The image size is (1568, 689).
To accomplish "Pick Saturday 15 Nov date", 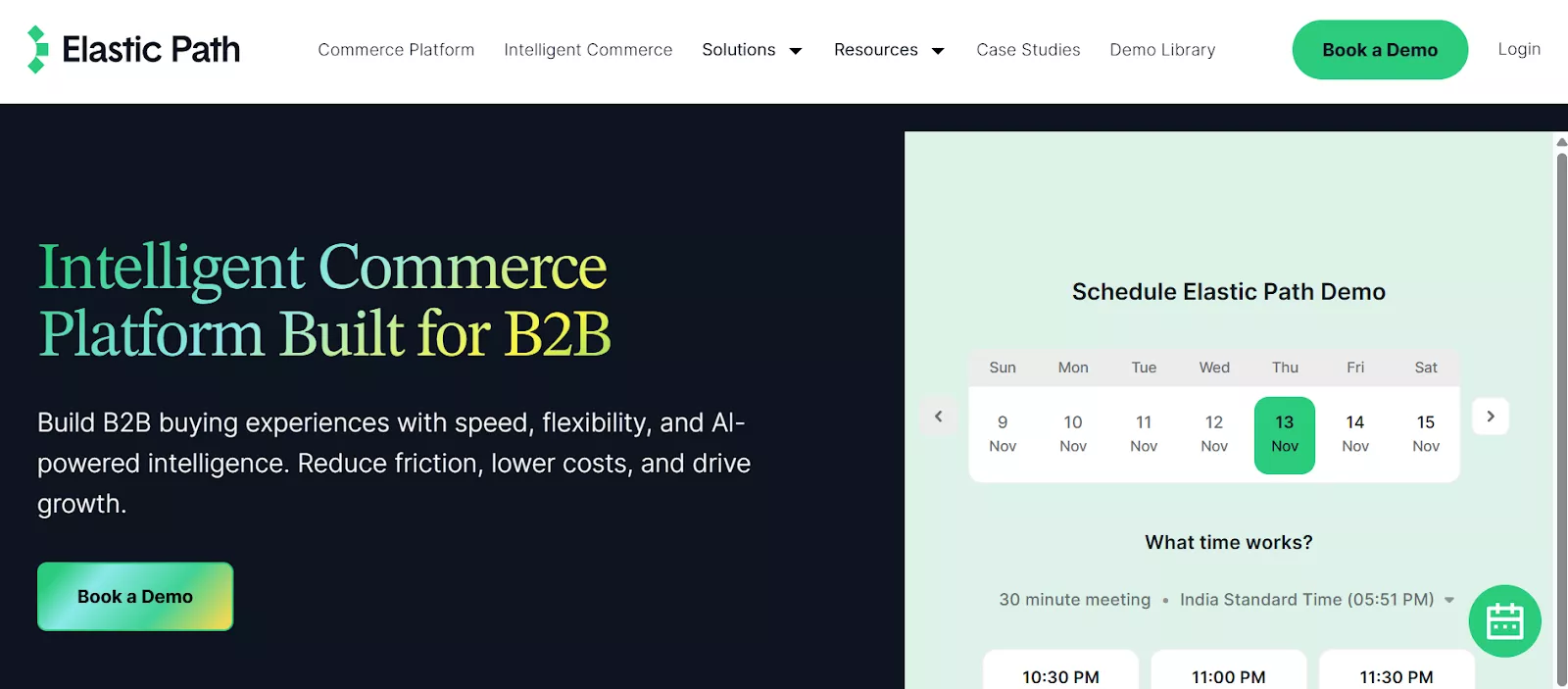I will pyautogui.click(x=1425, y=434).
